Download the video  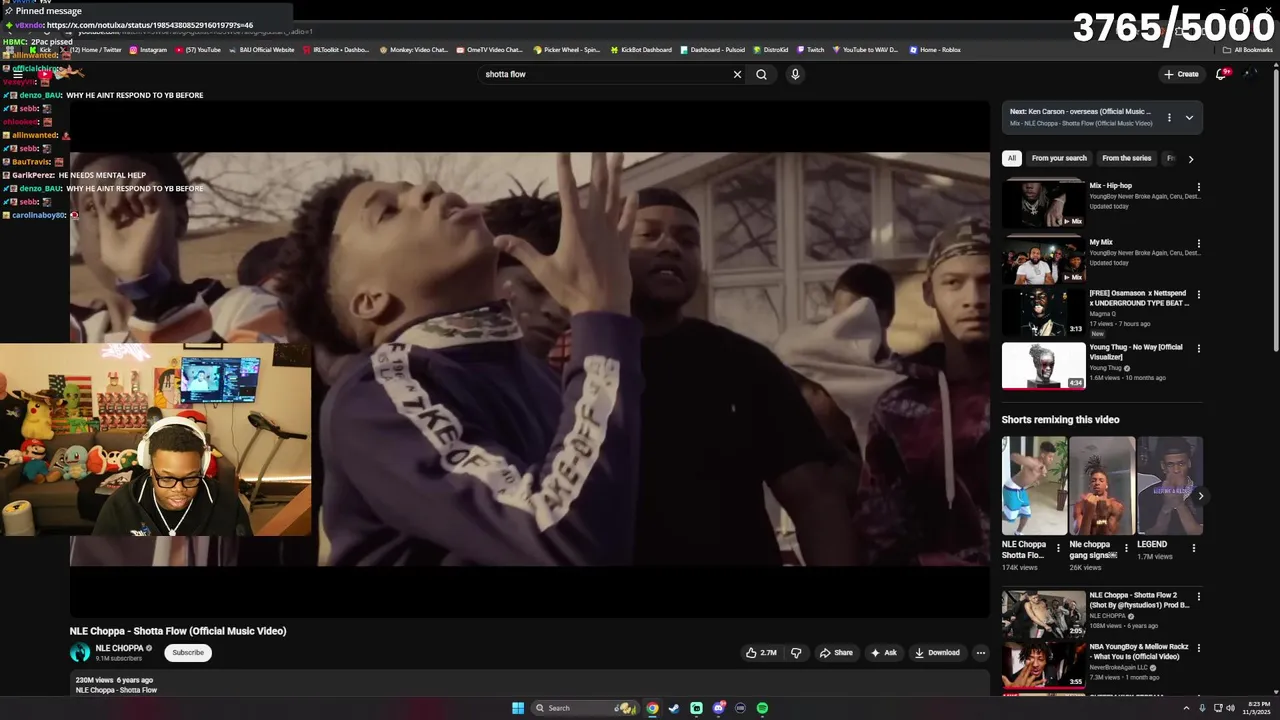tap(937, 653)
